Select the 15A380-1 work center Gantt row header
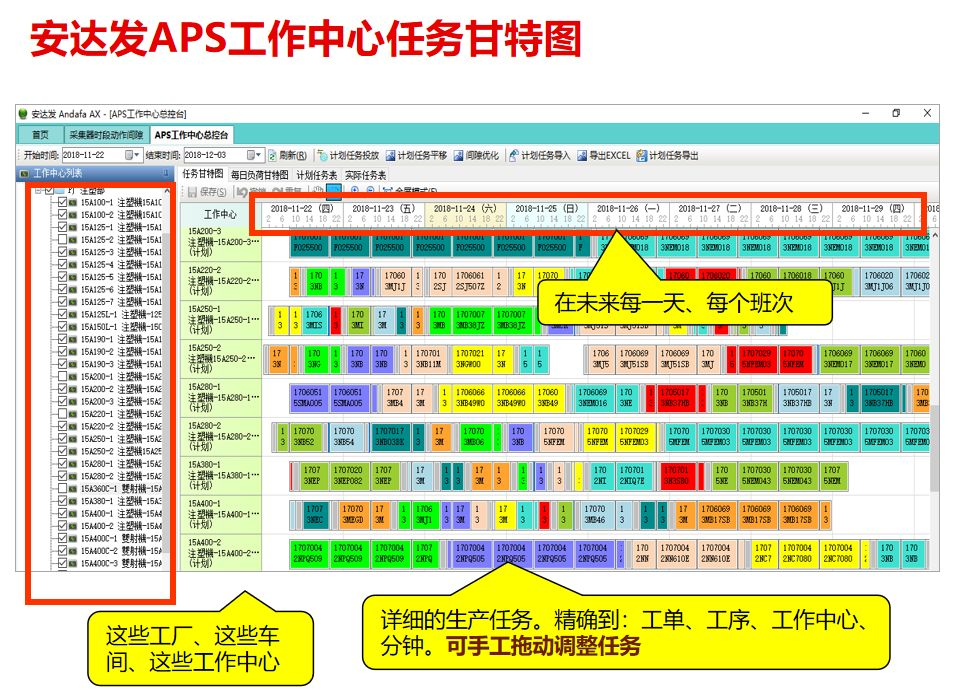 click(221, 476)
